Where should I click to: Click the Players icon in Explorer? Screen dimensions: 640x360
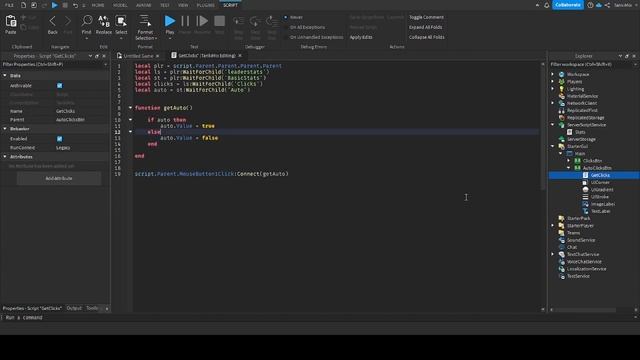click(x=562, y=82)
